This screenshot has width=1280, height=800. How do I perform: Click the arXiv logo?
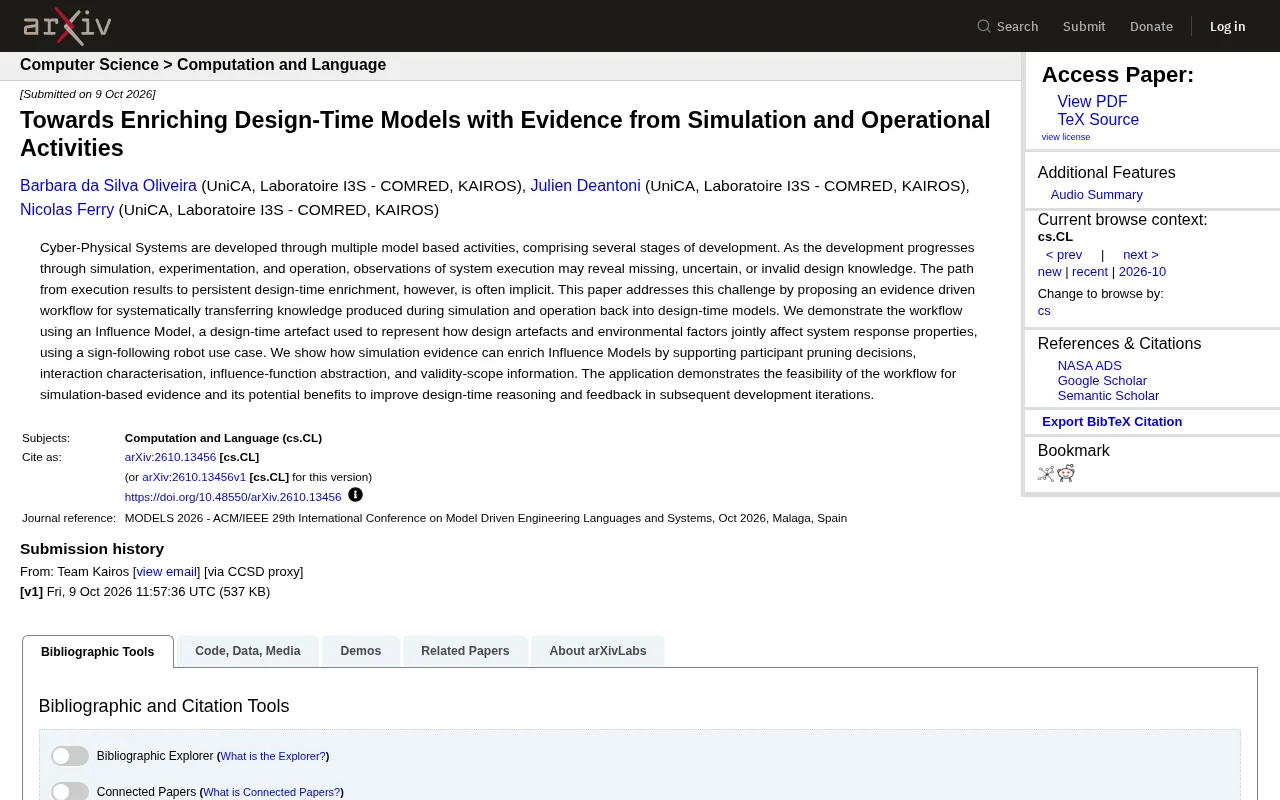click(67, 26)
